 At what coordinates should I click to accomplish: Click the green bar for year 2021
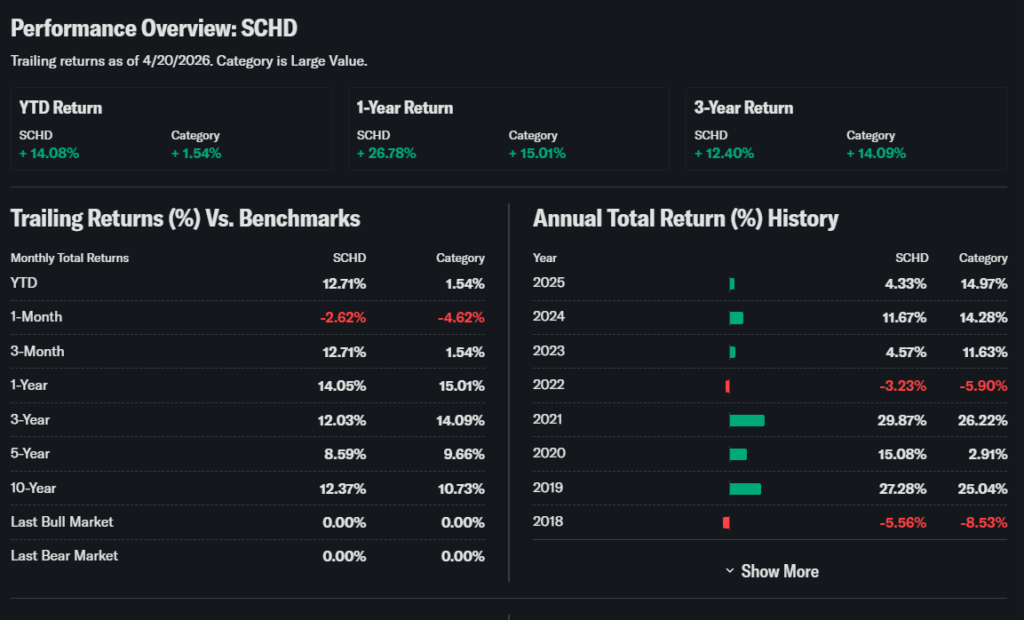(747, 420)
